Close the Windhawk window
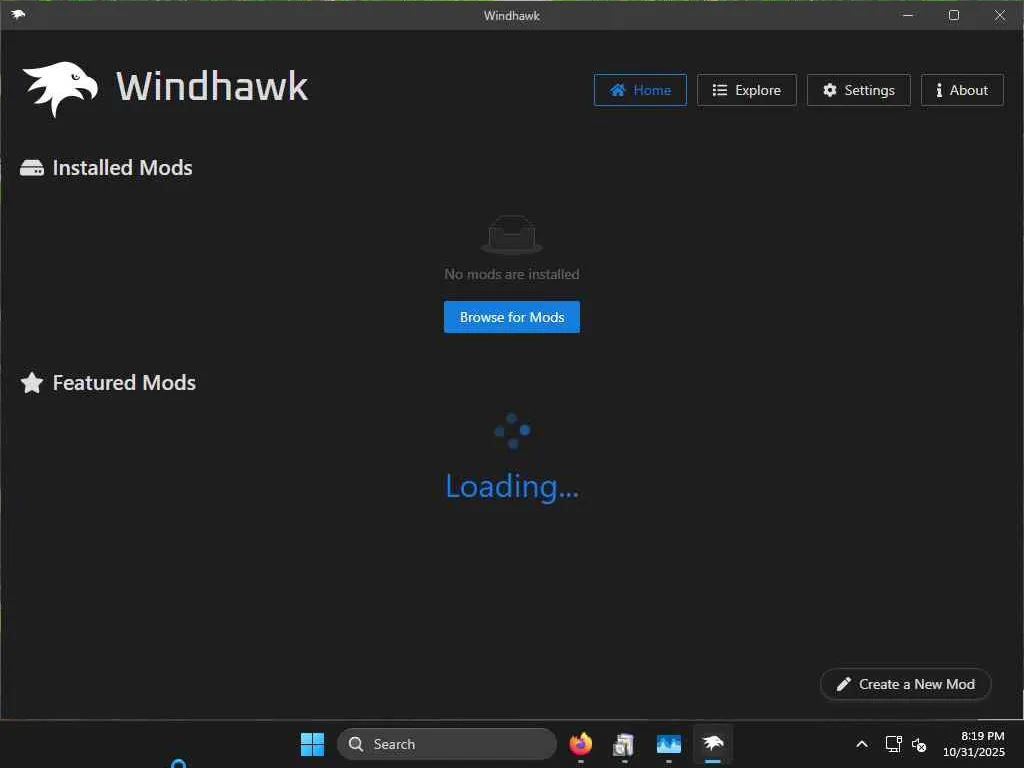Screen dimensions: 1024x768 point(1000,15)
